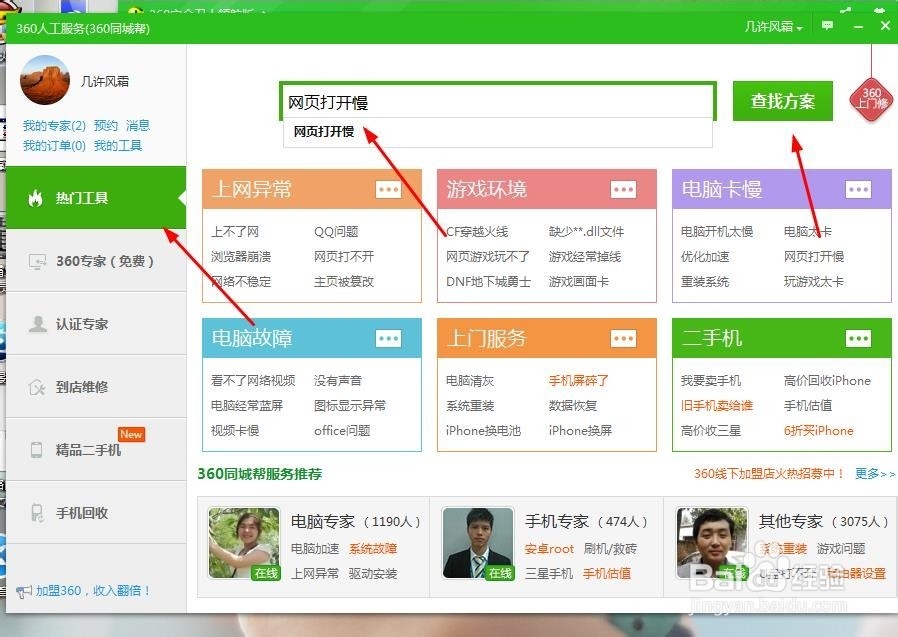Screen dimensions: 898x637
Task: Click the flame icon next to 热门工具
Action: [36, 198]
